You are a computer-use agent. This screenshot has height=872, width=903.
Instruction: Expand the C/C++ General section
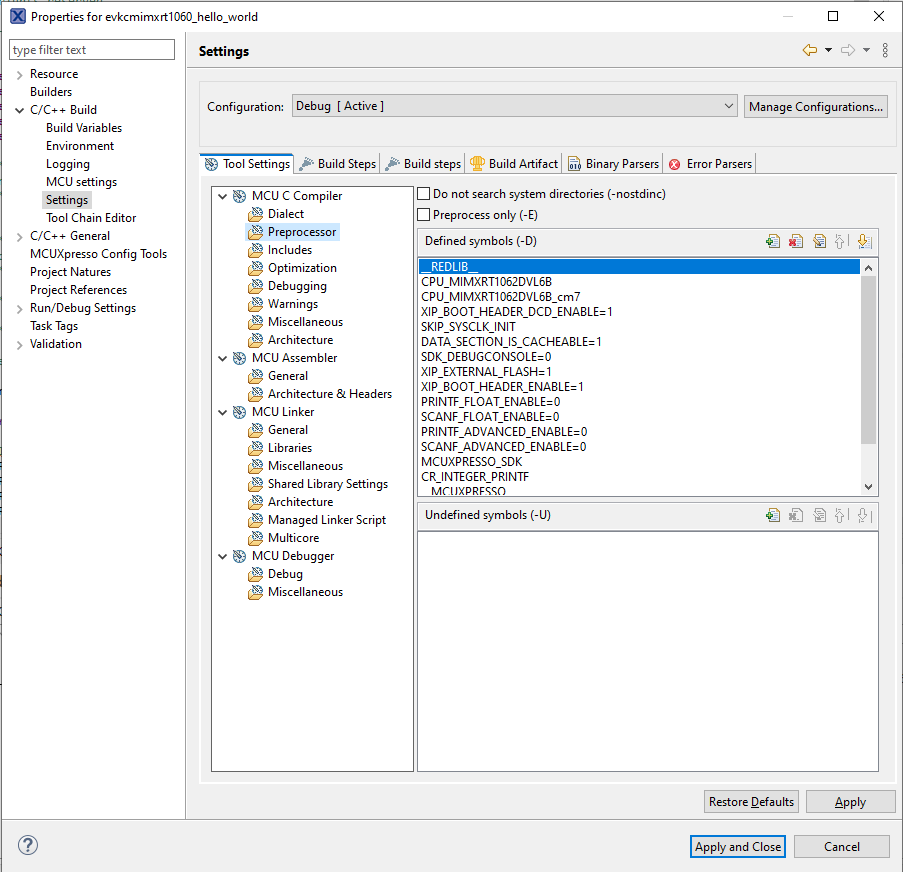(x=20, y=236)
